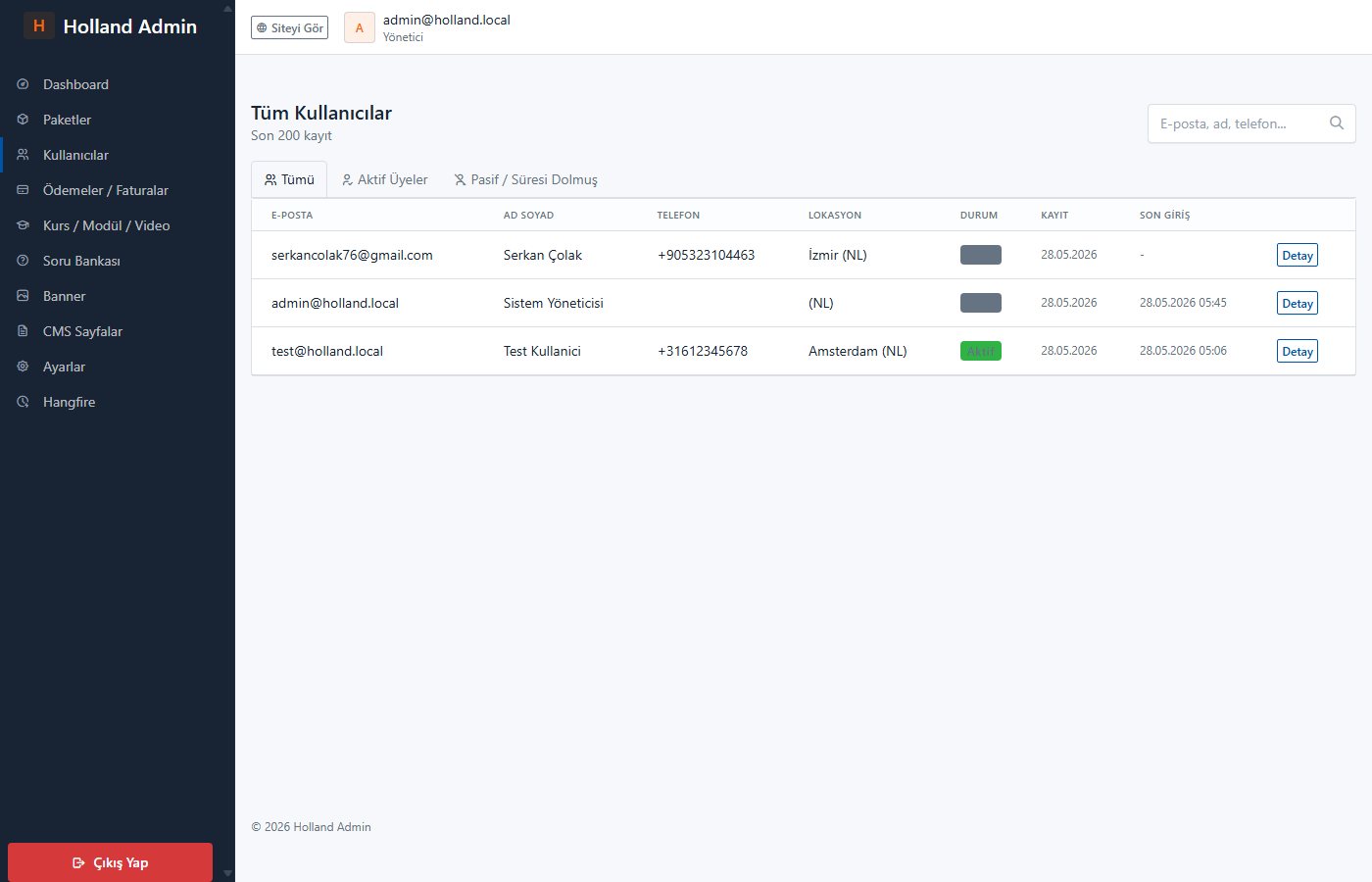Click the admin avatar letter A
Screen dimensions: 1372x882
360,27
